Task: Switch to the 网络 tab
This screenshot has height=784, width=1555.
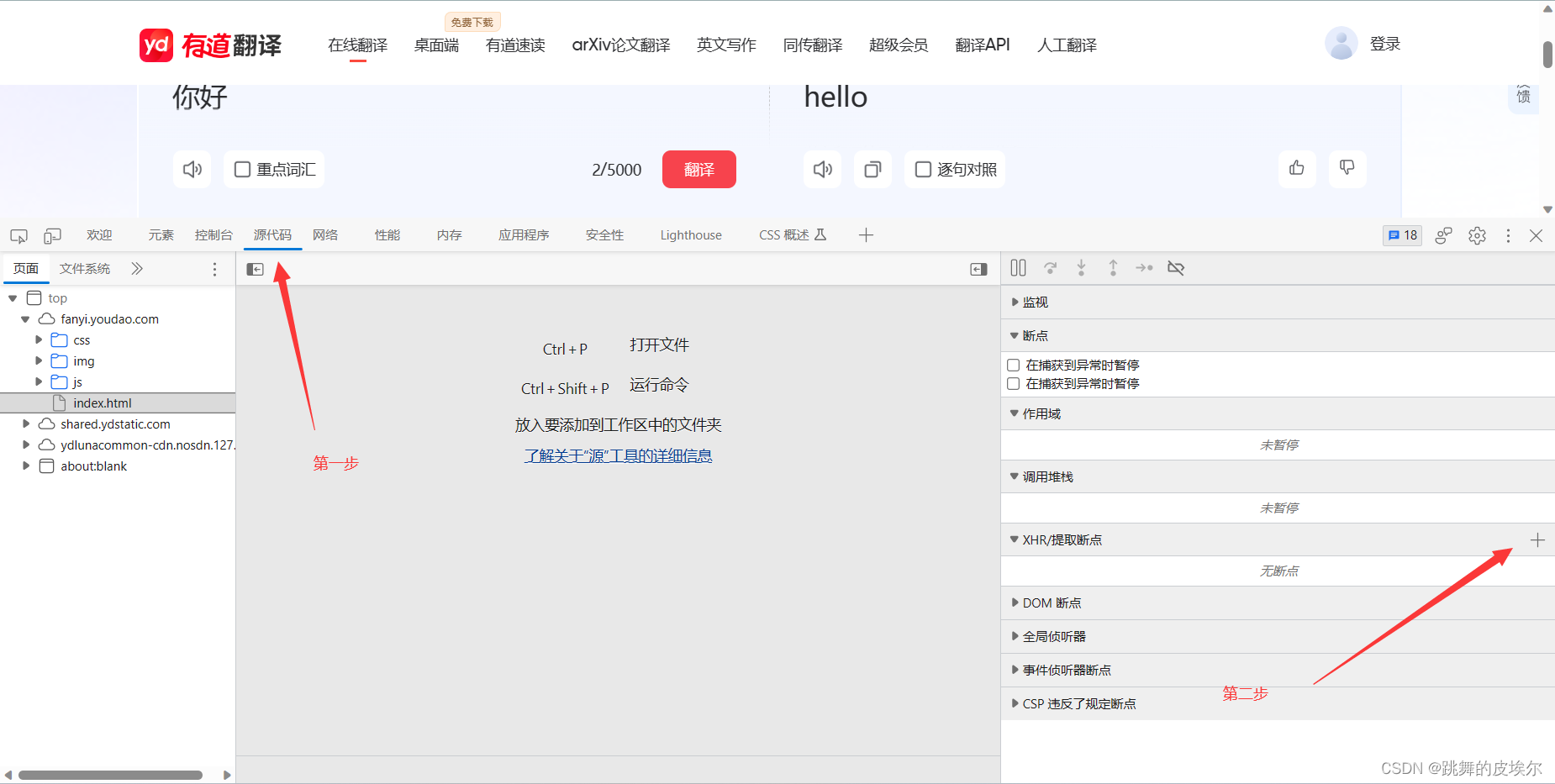Action: click(x=325, y=235)
